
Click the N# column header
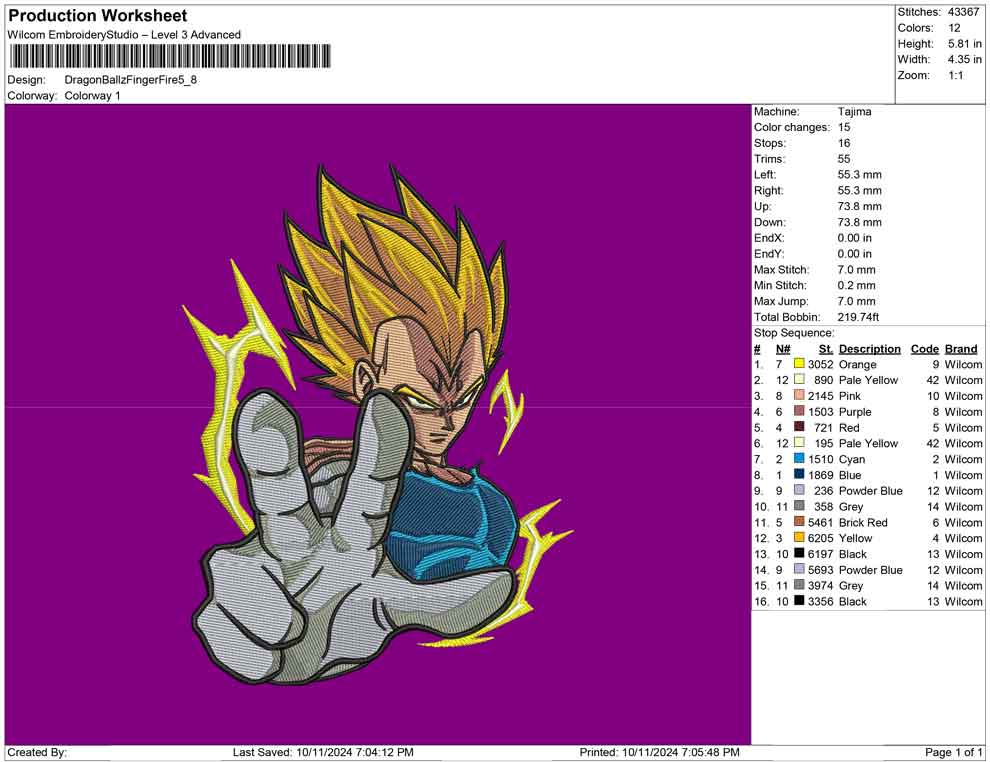[x=782, y=349]
